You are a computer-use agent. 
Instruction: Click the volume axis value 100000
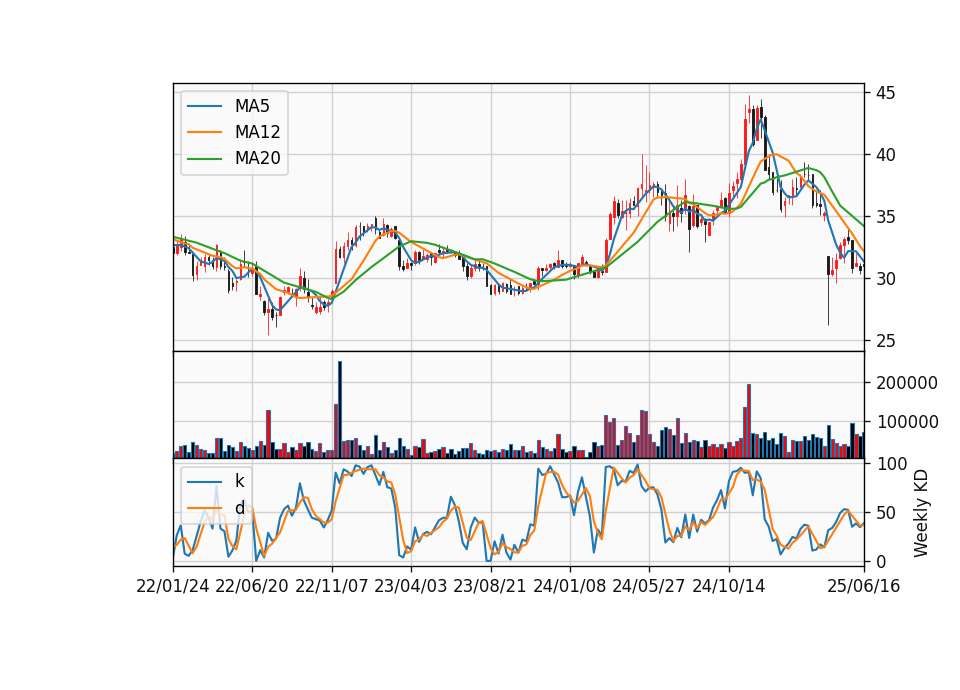click(x=907, y=422)
